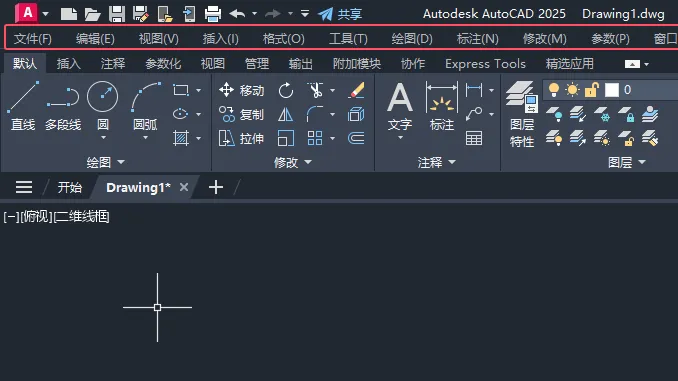Select the Circle (圆) tool
Screen dimensions: 678x381
click(102, 106)
